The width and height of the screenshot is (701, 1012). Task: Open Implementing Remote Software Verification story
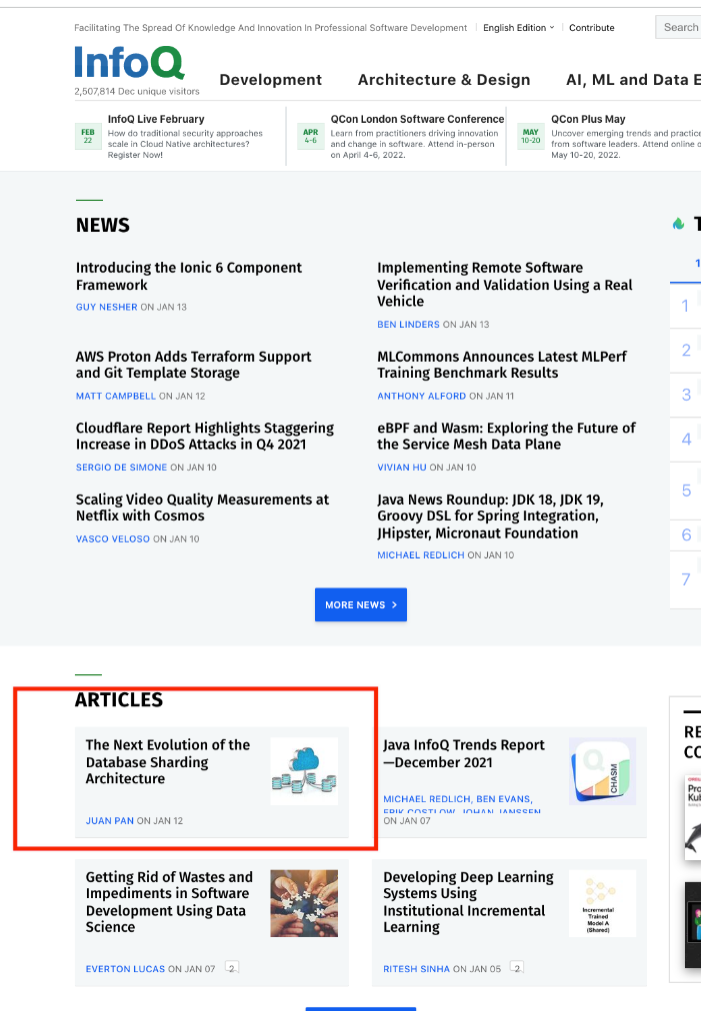pos(505,285)
